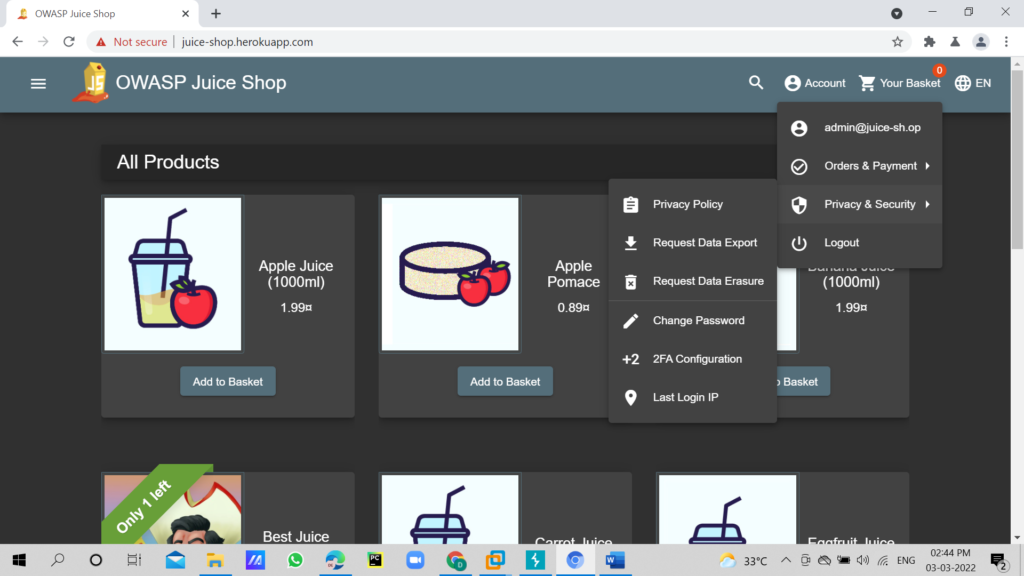Open the search magnifier icon
The image size is (1024, 576).
point(756,83)
